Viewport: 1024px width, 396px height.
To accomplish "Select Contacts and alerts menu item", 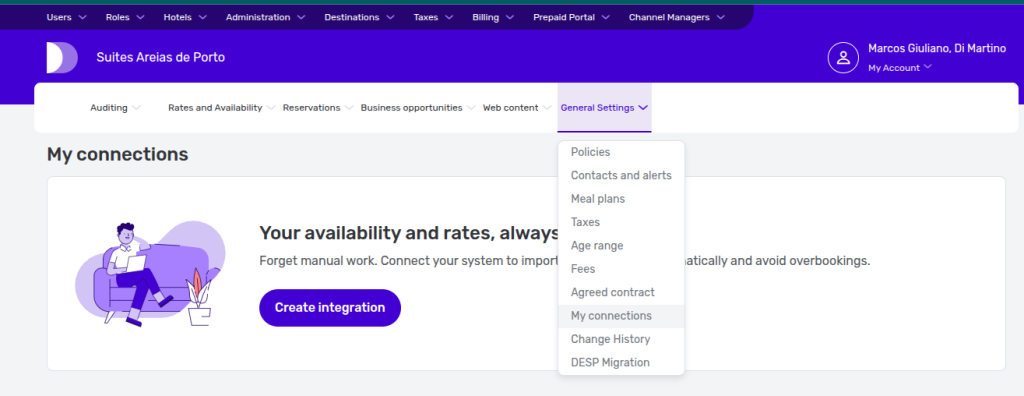I will point(621,176).
